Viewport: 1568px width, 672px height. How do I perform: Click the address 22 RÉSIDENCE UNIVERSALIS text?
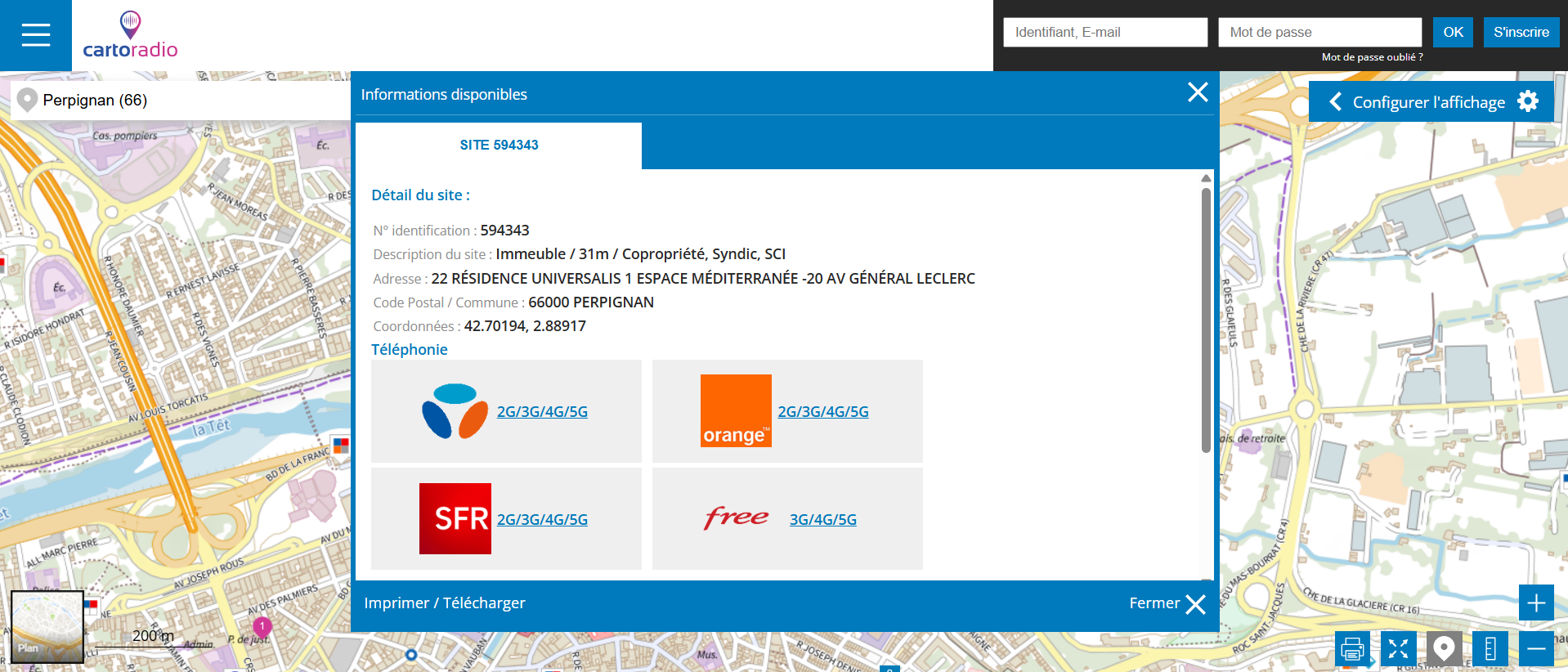(x=703, y=279)
